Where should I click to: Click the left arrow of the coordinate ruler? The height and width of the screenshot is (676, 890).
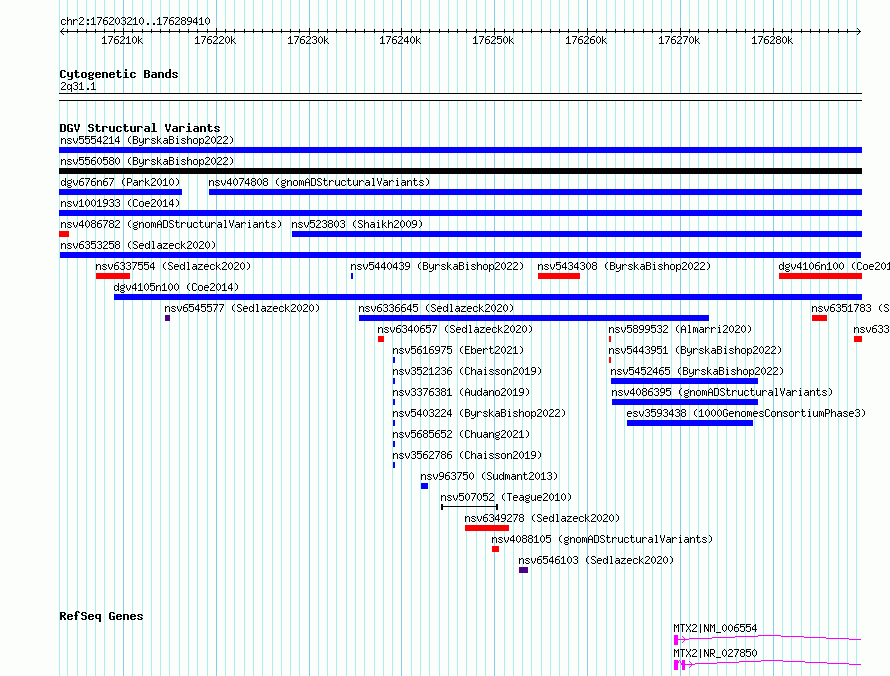point(62,31)
